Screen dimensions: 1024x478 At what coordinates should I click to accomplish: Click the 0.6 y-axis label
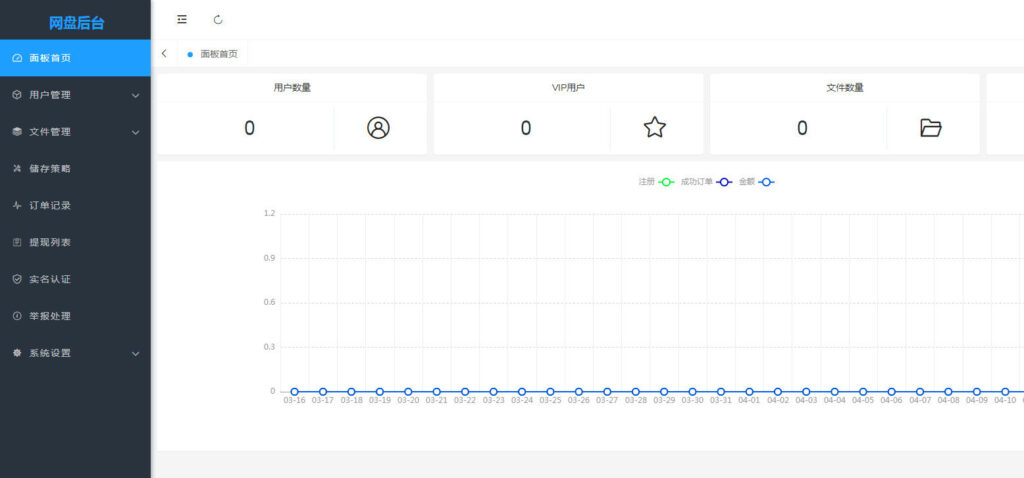coord(269,302)
